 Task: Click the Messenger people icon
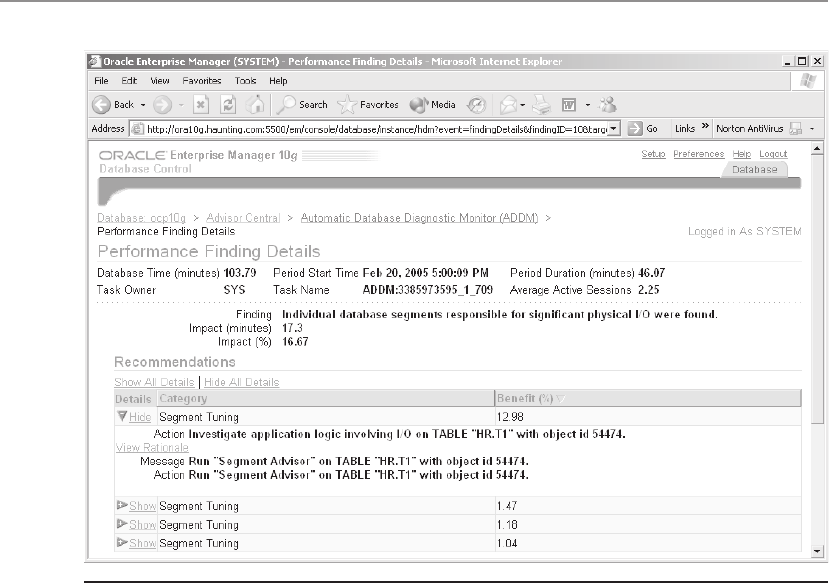pyautogui.click(x=607, y=105)
